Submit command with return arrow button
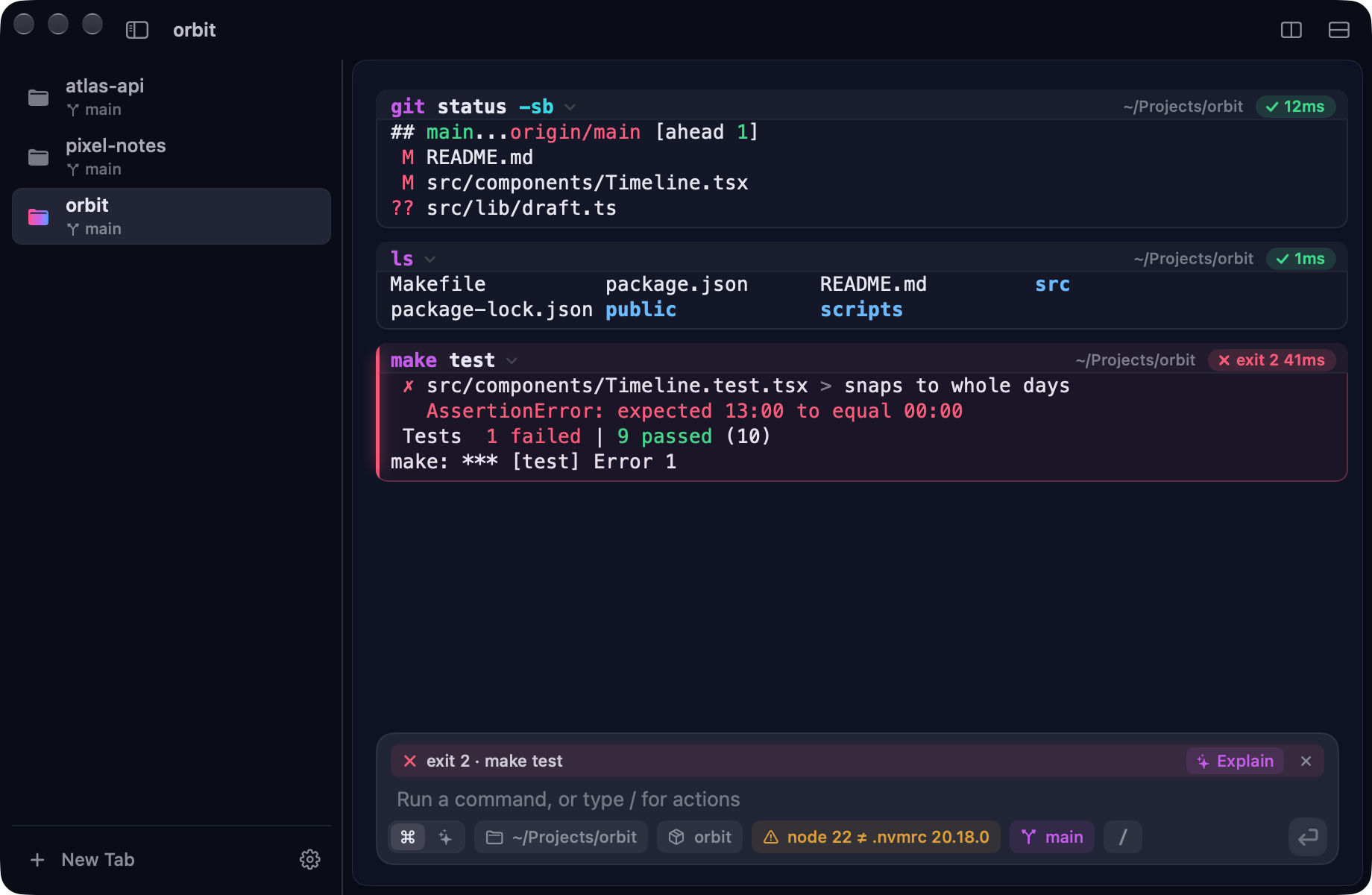The height and width of the screenshot is (895, 1372). coord(1308,837)
